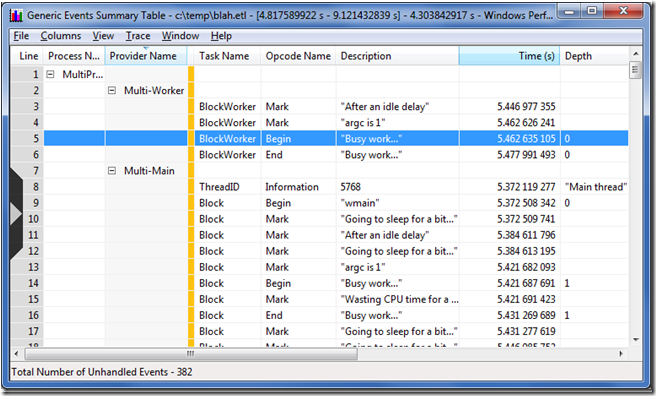Select the "argc is 1" description in row 4

[363, 123]
